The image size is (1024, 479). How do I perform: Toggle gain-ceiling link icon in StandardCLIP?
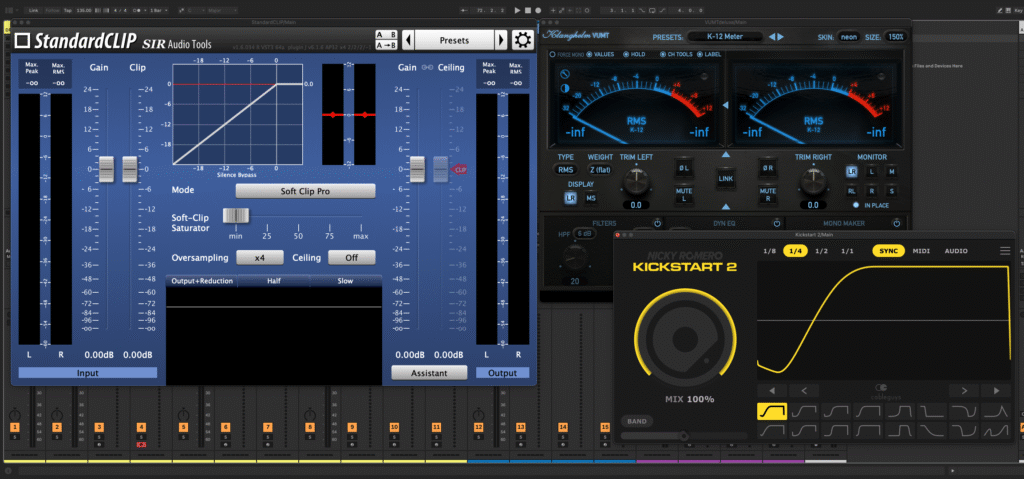coord(428,67)
